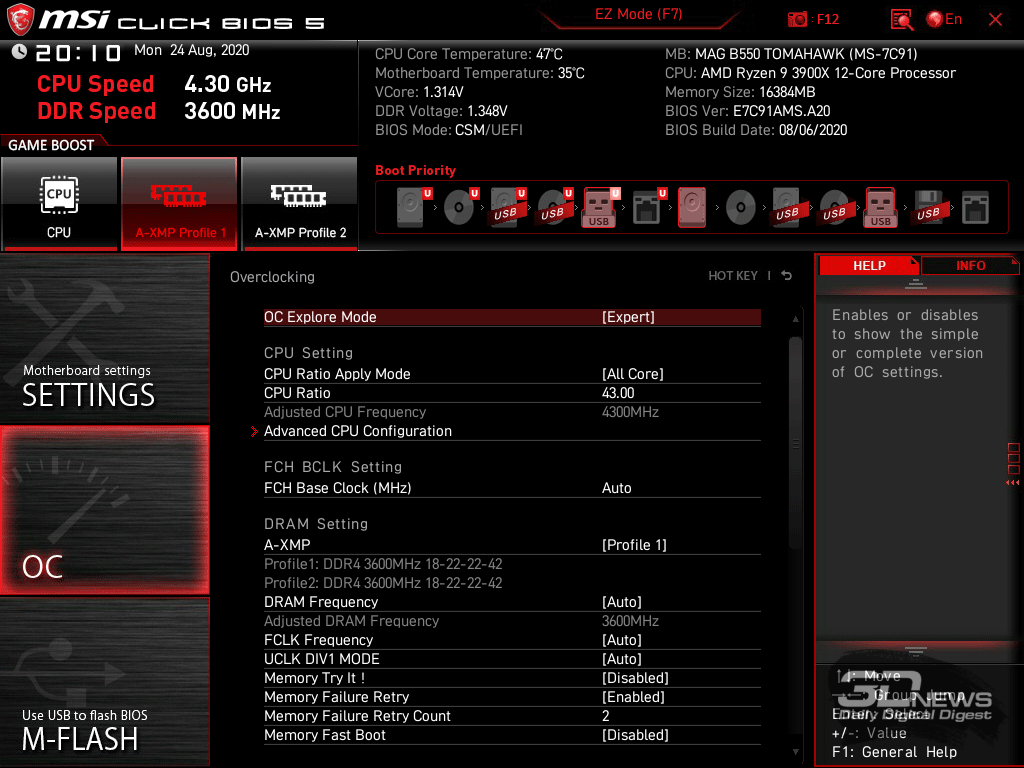Click the HOT KEY button
1024x768 pixels.
[x=733, y=276]
